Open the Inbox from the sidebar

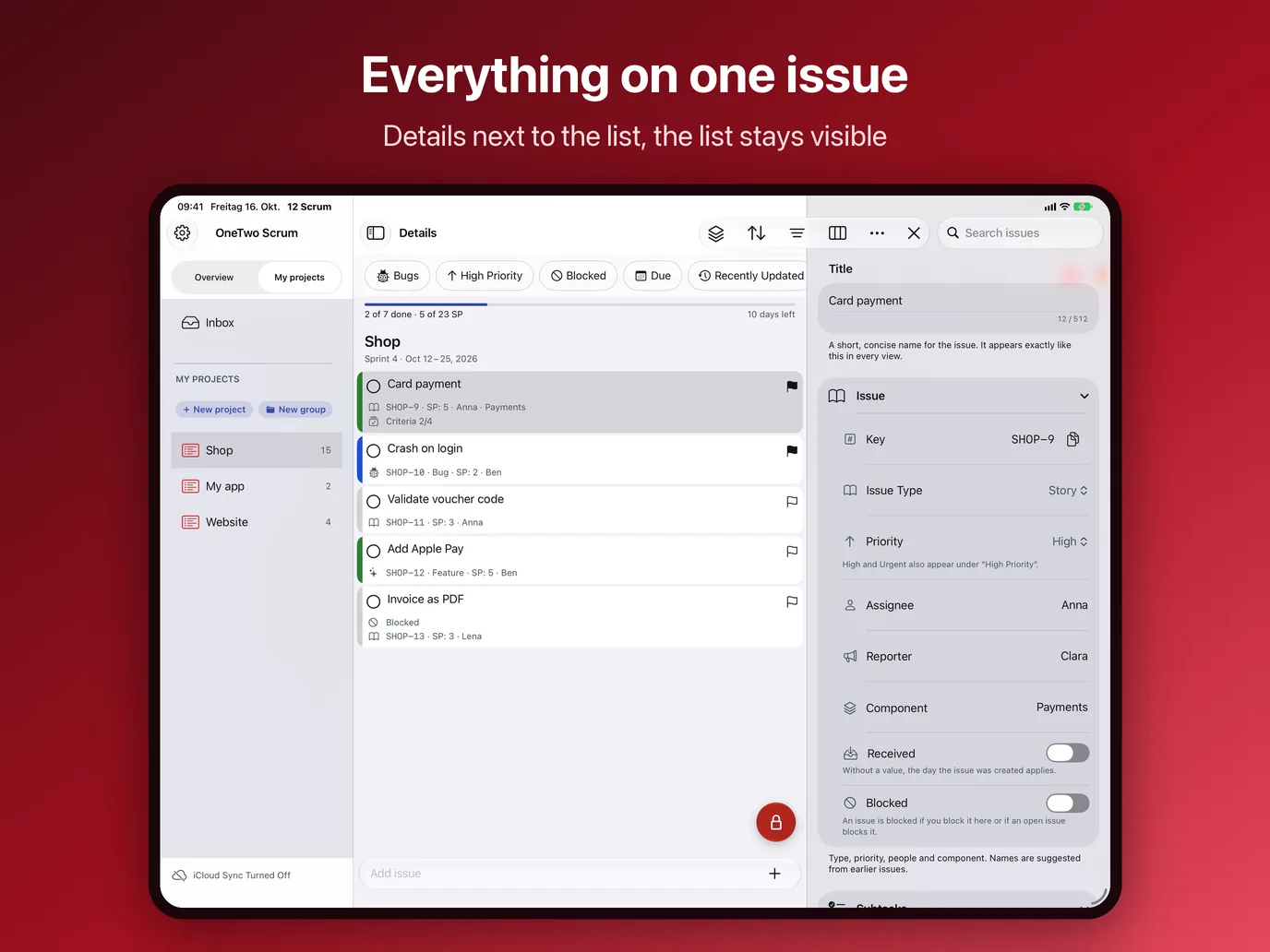point(257,323)
